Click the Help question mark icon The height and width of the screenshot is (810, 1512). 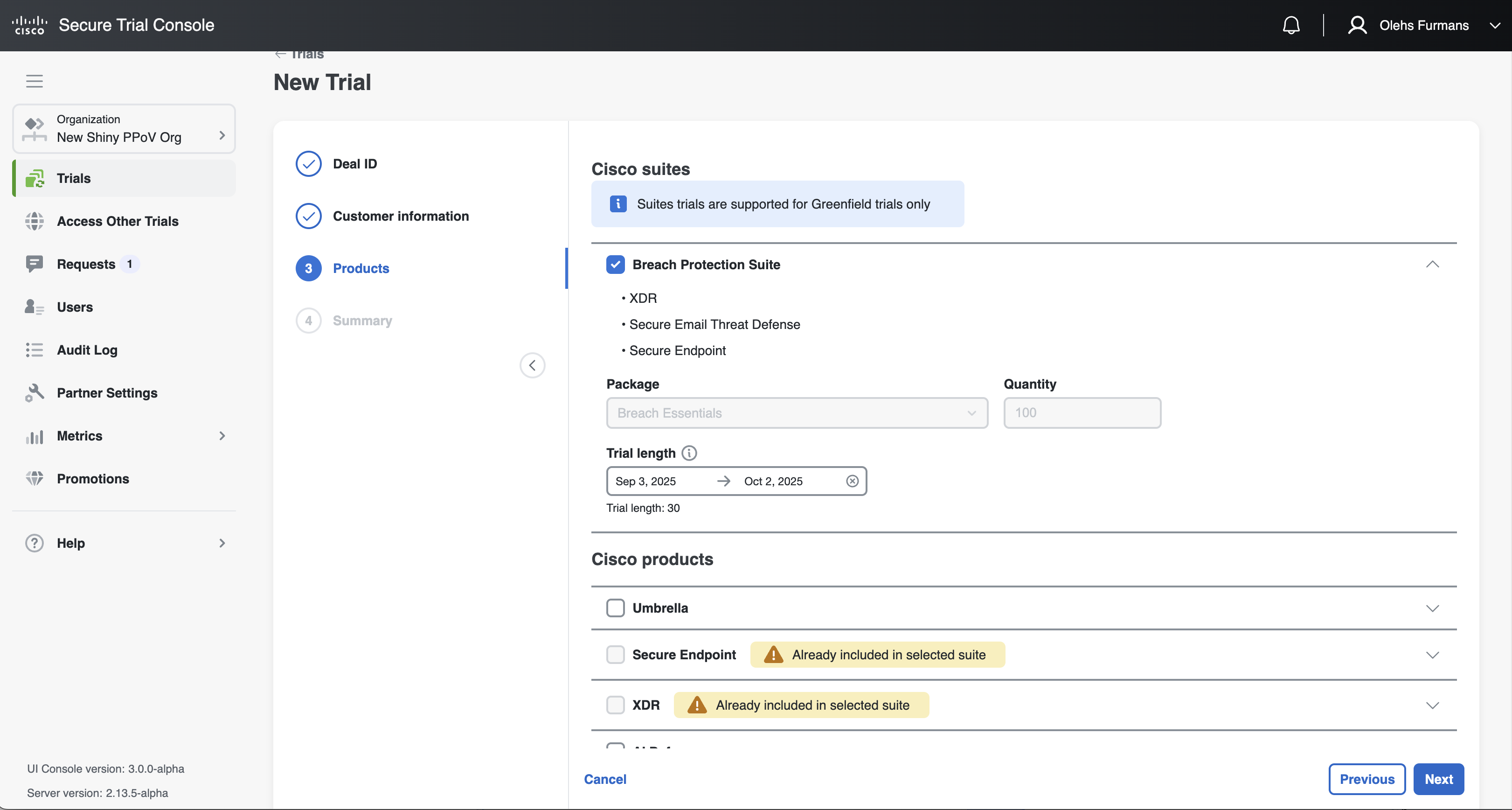point(35,543)
